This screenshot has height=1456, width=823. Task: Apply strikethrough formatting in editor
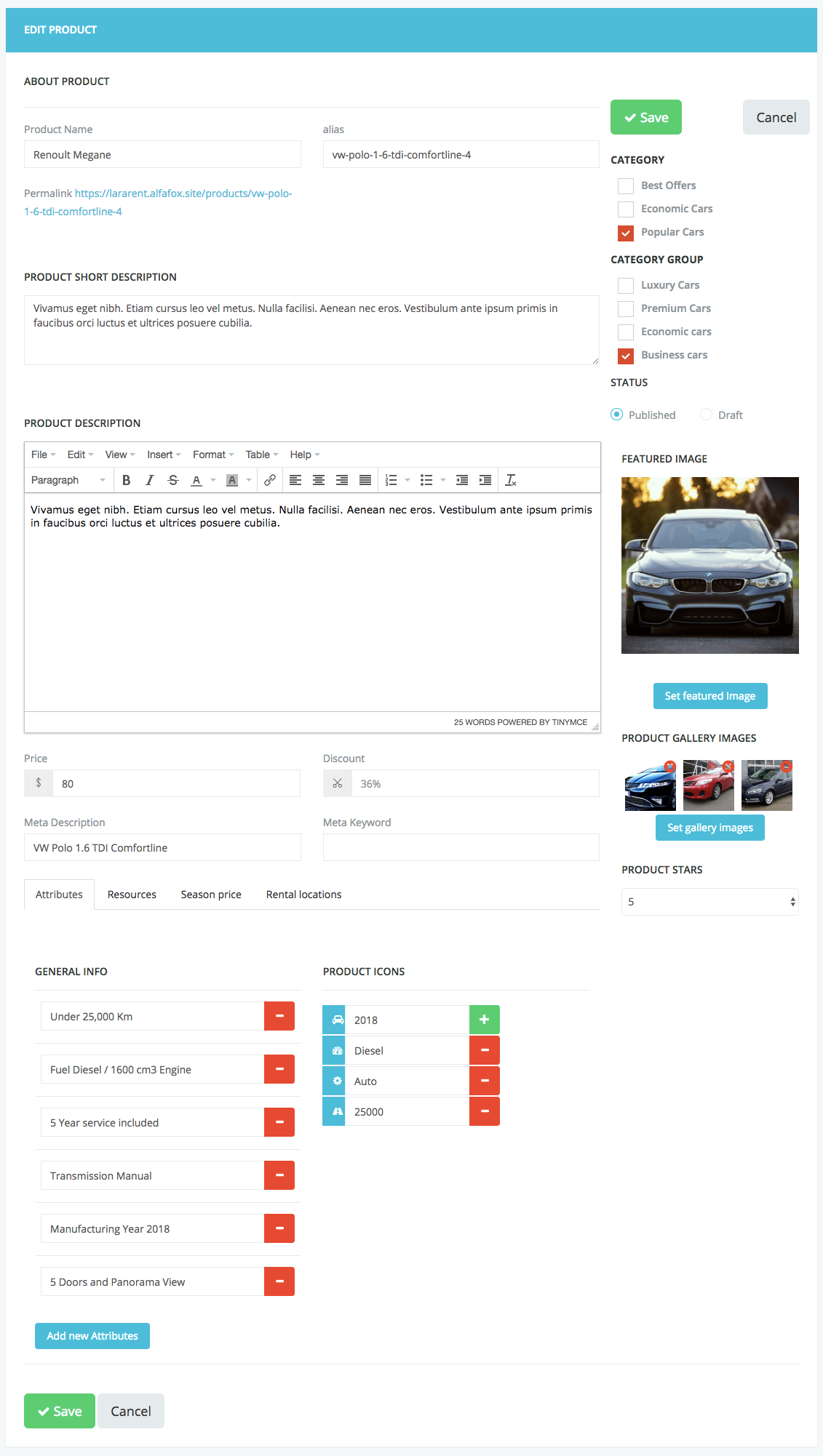[173, 480]
